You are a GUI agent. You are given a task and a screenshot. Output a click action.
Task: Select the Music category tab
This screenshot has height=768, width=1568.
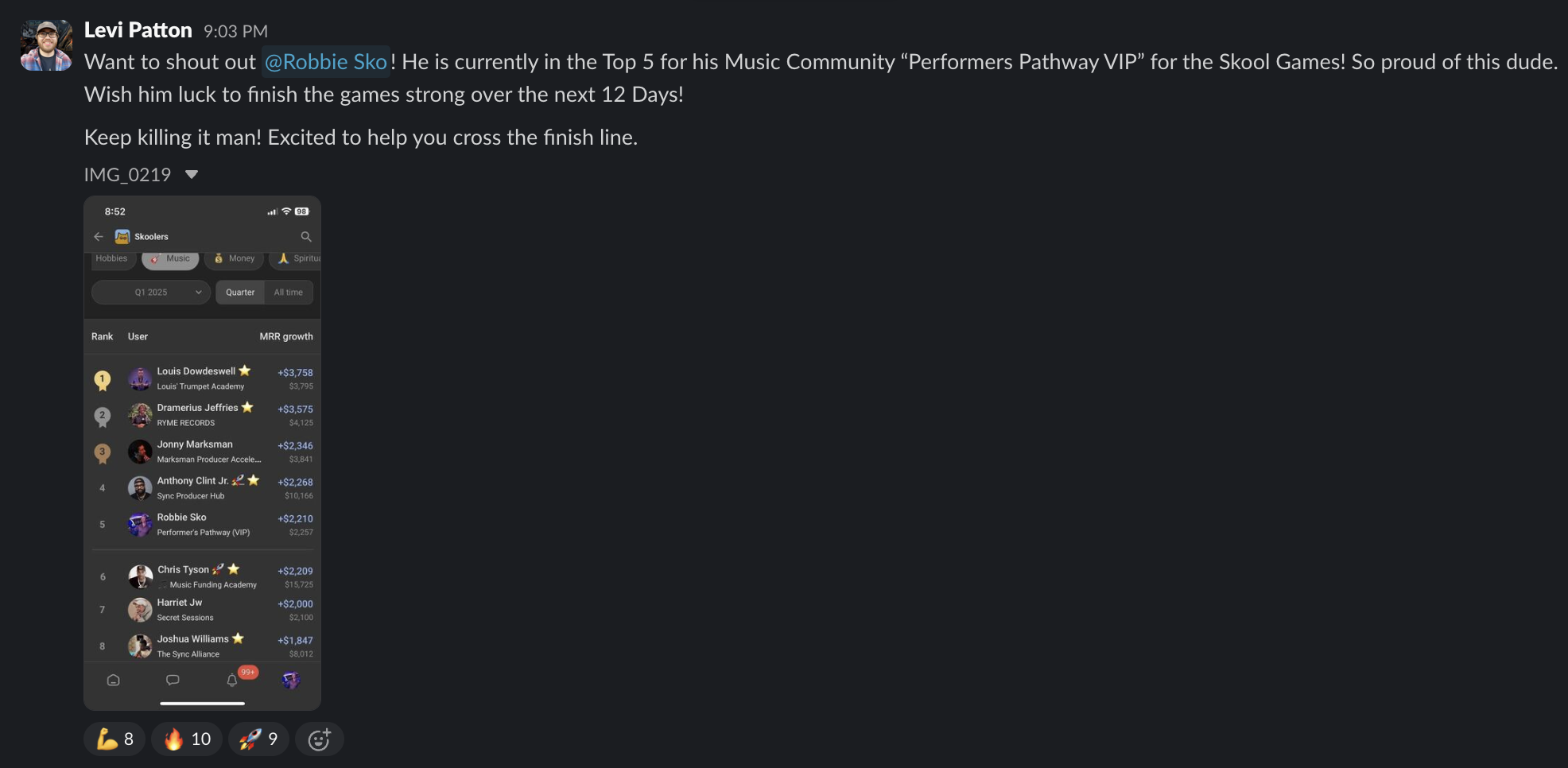(170, 258)
